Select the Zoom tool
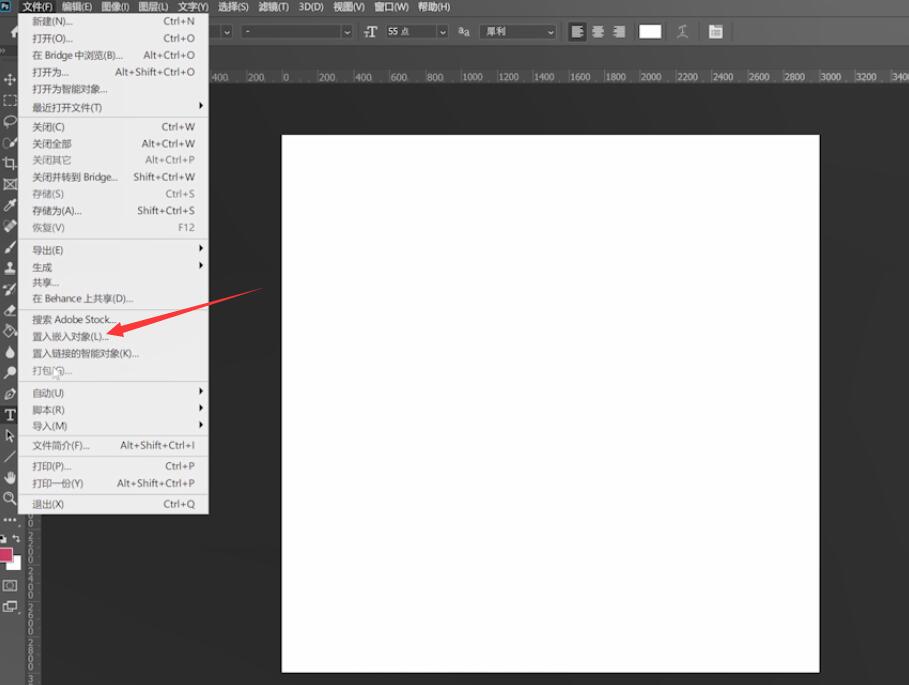Screen dimensions: 909x685 10,498
